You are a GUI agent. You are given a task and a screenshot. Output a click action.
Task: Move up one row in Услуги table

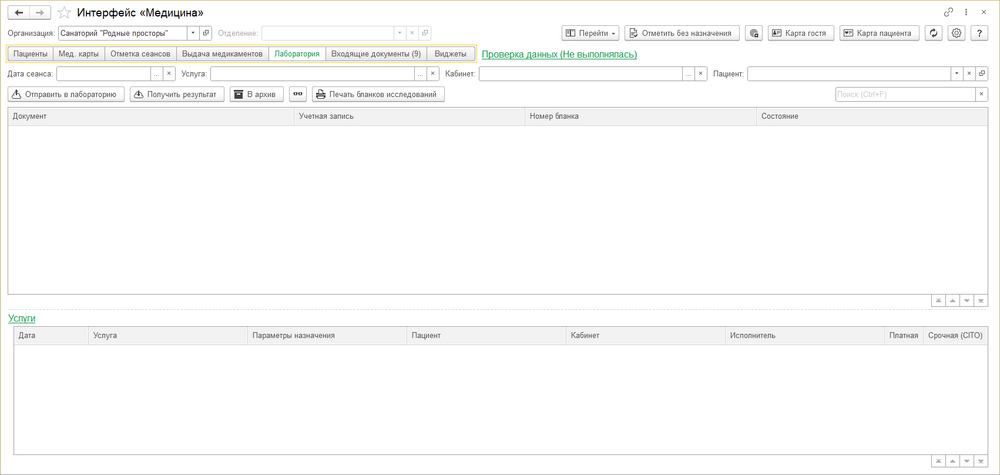pyautogui.click(x=953, y=461)
